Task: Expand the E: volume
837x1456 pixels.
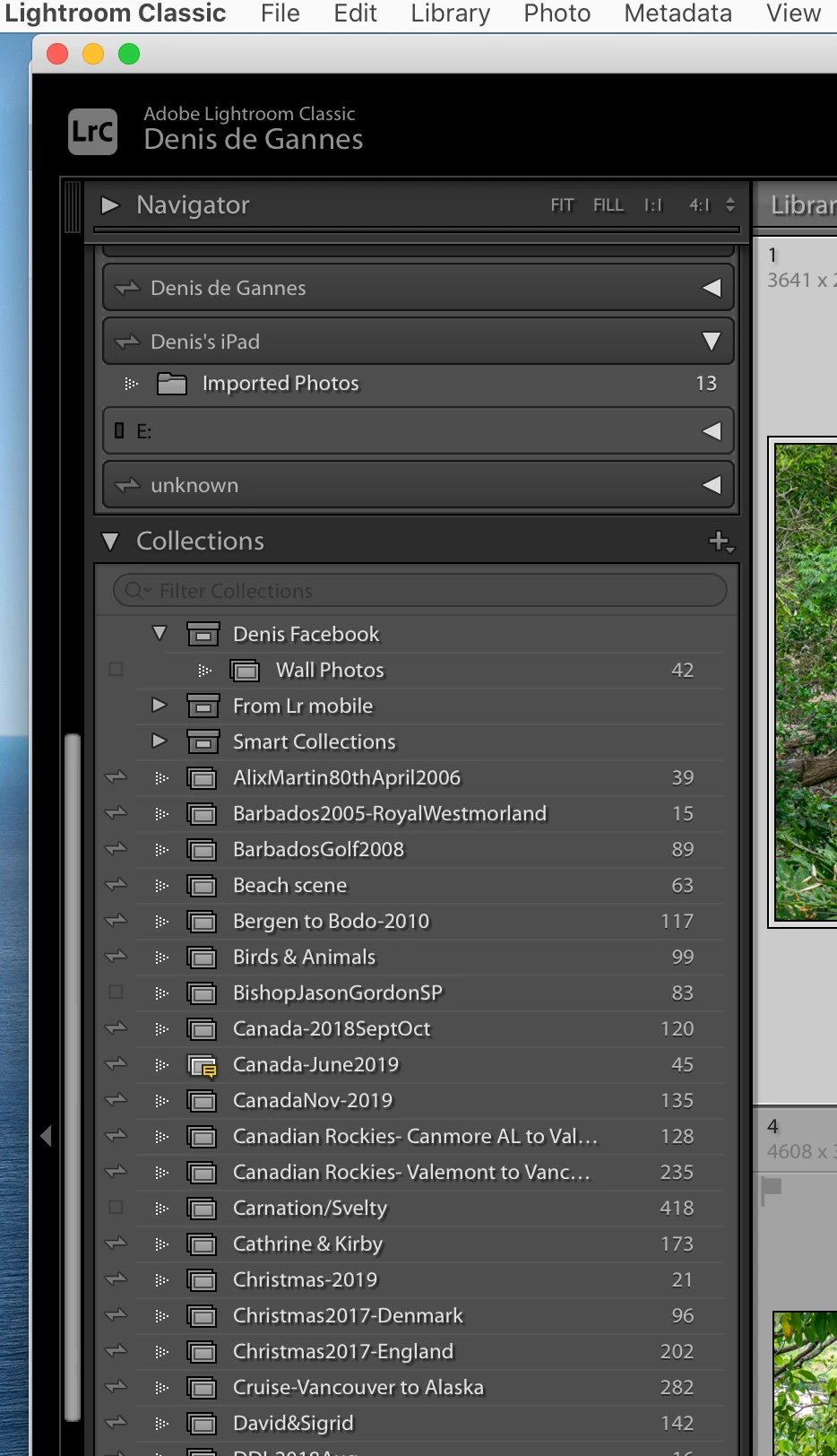Action: [x=712, y=431]
